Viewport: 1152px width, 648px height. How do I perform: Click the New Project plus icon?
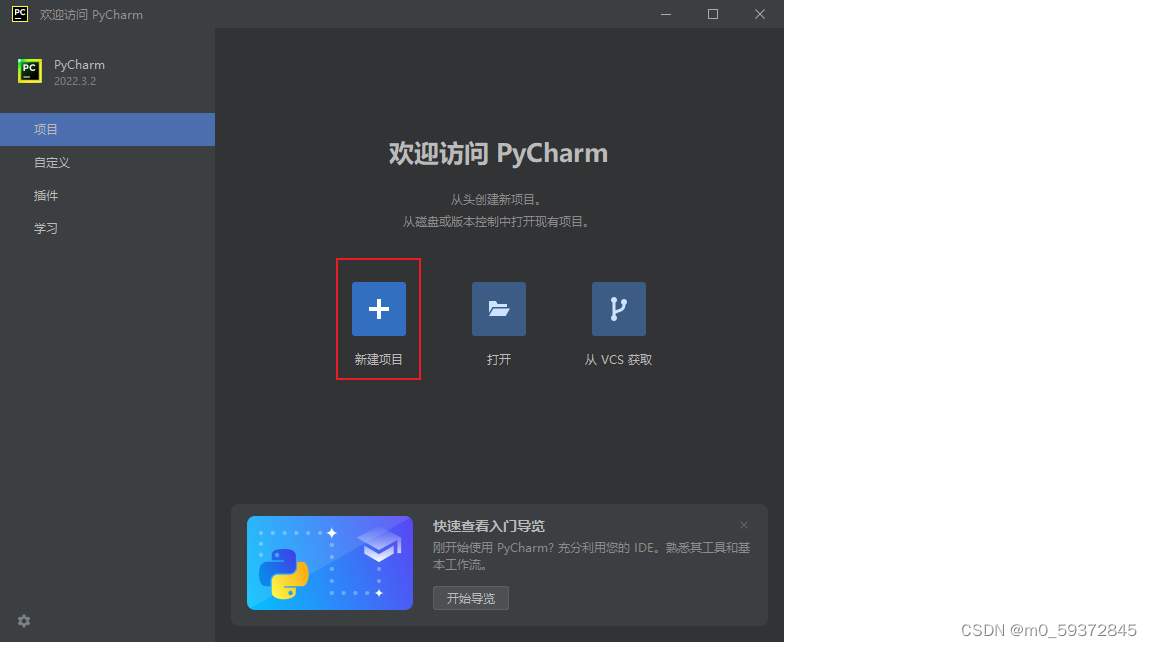[378, 309]
